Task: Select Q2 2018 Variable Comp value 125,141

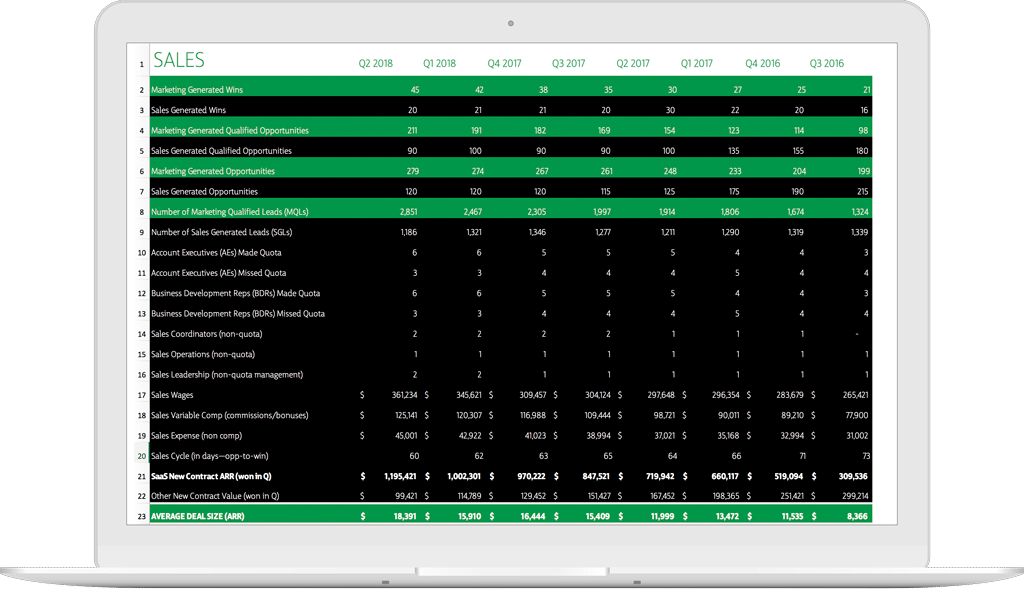Action: (406, 415)
